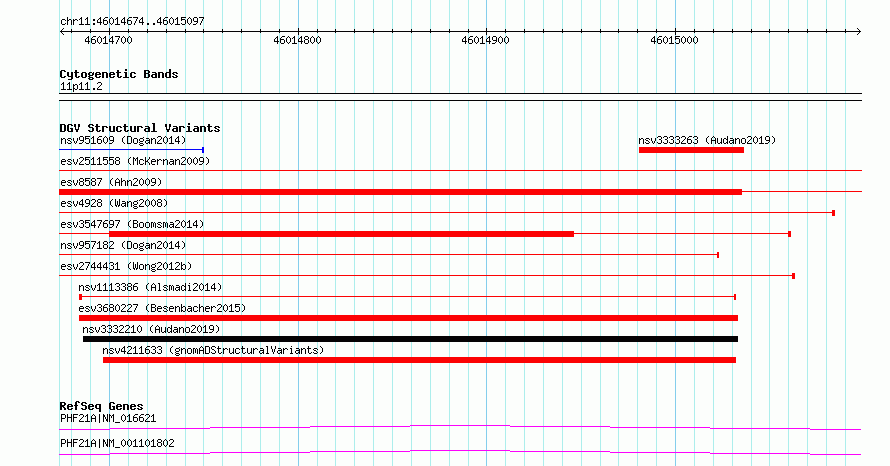Viewport: 890px width, 466px height.
Task: Click the 46014800 ruler position
Action: click(x=297, y=40)
